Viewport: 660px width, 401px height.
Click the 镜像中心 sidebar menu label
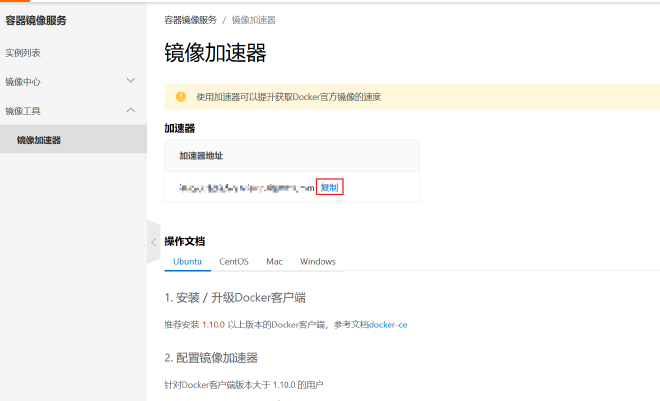point(23,82)
